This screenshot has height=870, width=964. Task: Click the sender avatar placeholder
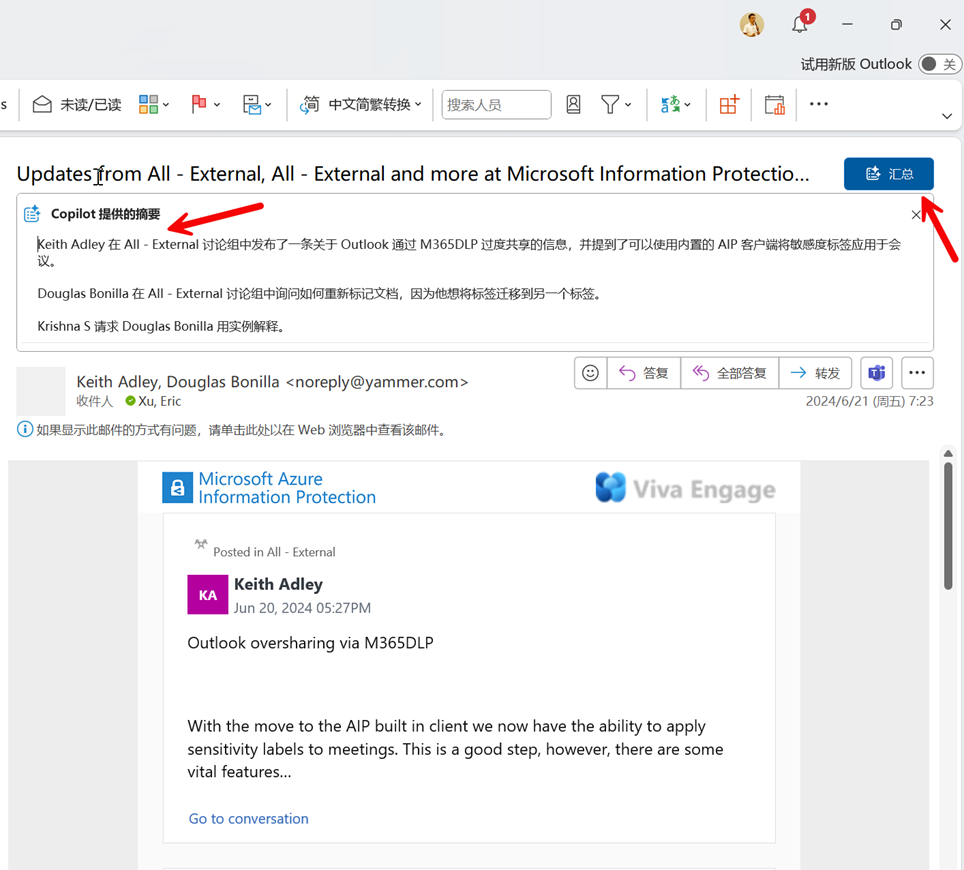pyautogui.click(x=41, y=391)
